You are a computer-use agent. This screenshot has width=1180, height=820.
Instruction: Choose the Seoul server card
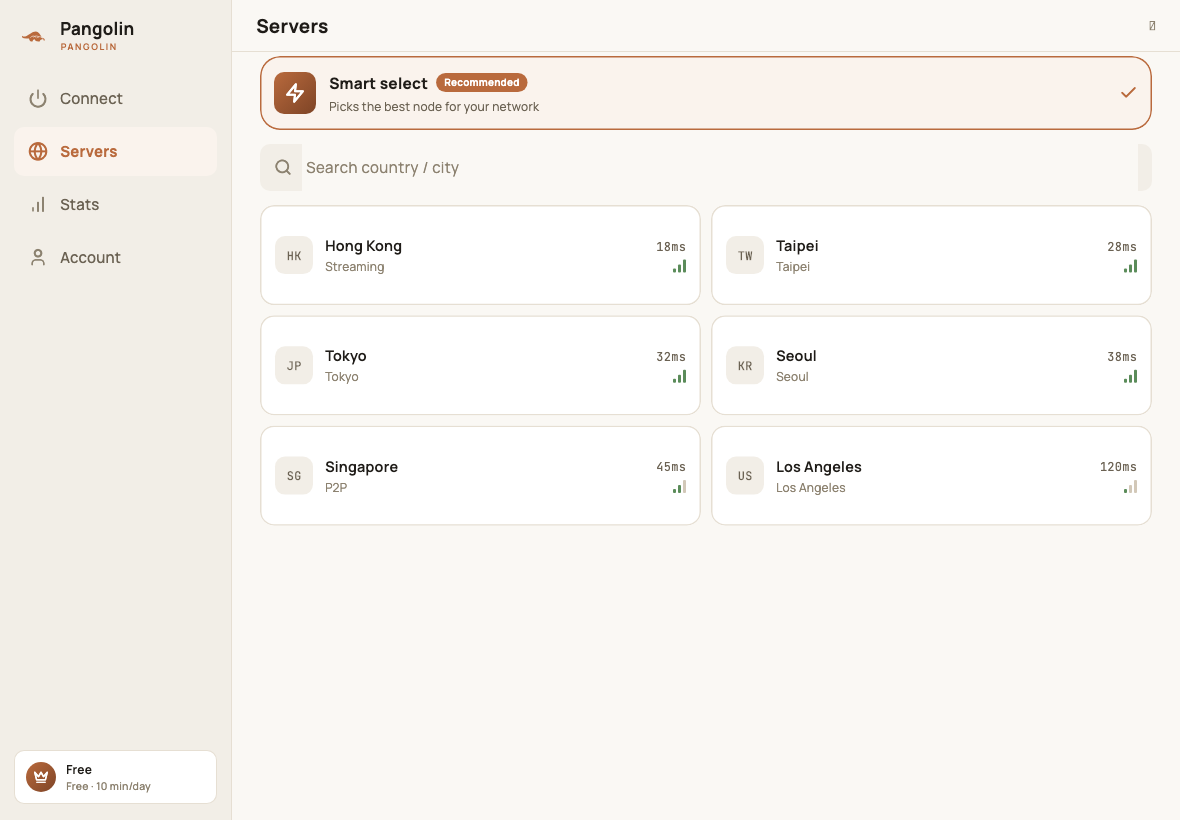(931, 366)
